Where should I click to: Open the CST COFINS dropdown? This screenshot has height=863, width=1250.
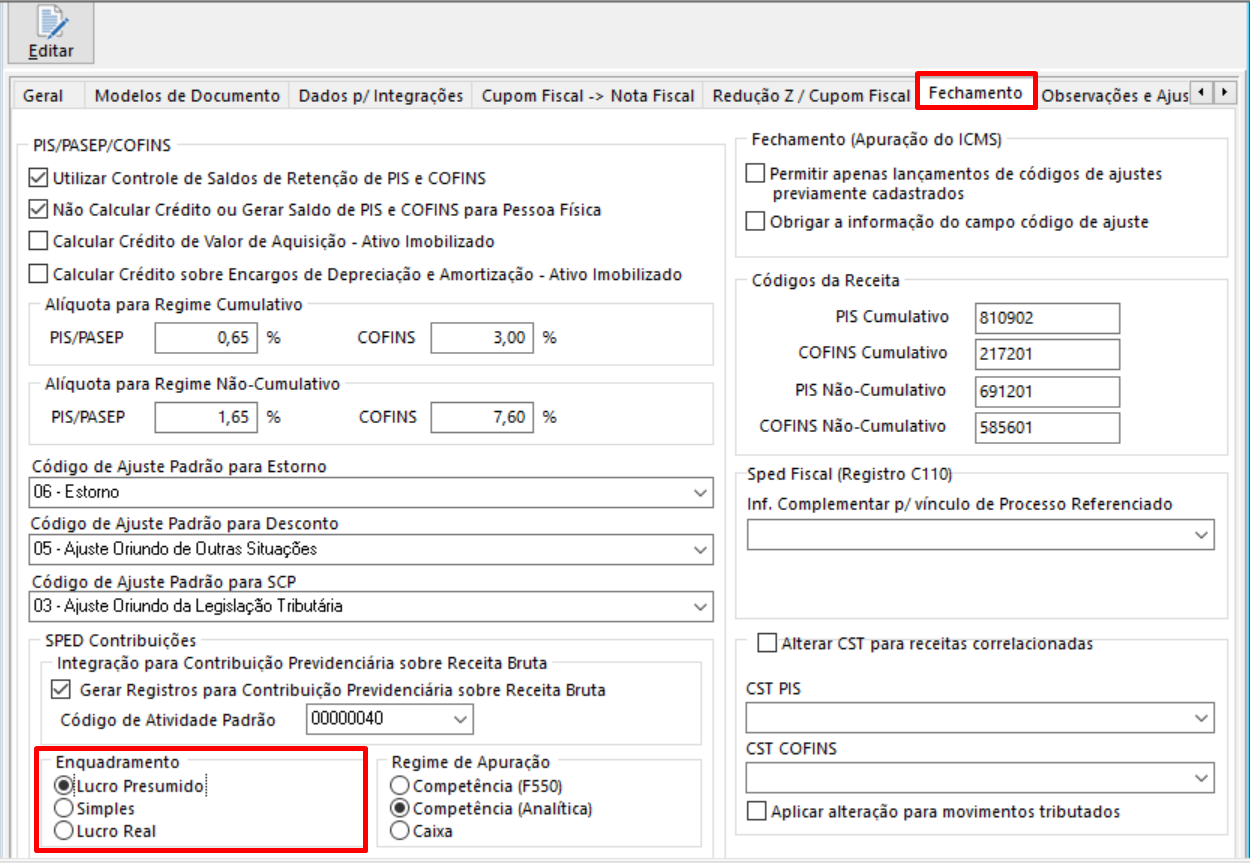[x=981, y=777]
